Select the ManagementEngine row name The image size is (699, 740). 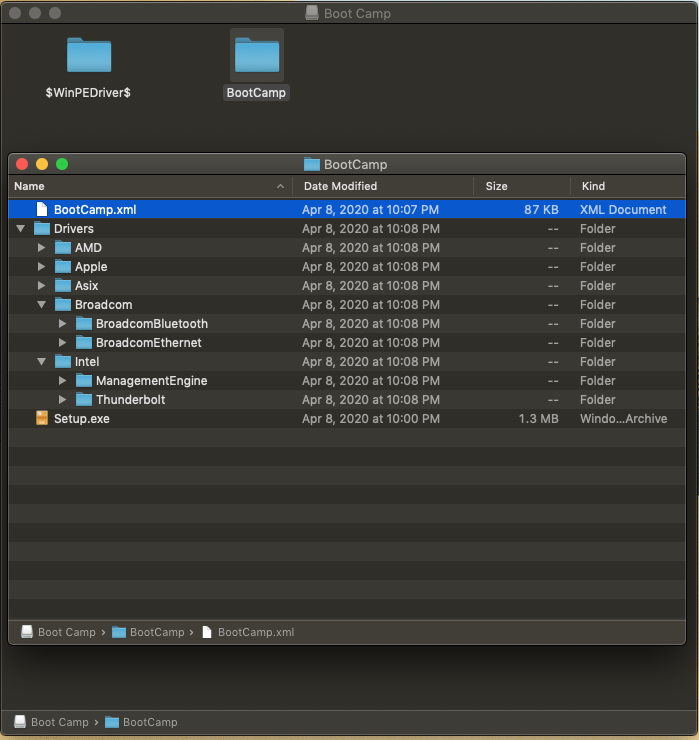click(152, 380)
